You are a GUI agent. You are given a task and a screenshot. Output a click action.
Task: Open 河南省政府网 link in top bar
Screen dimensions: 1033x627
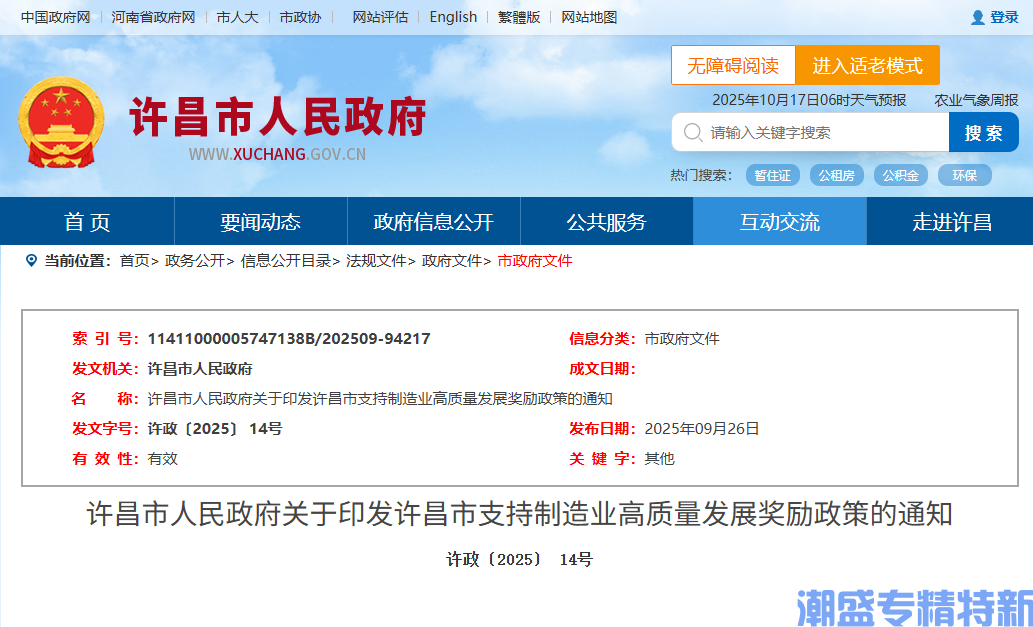[x=153, y=17]
